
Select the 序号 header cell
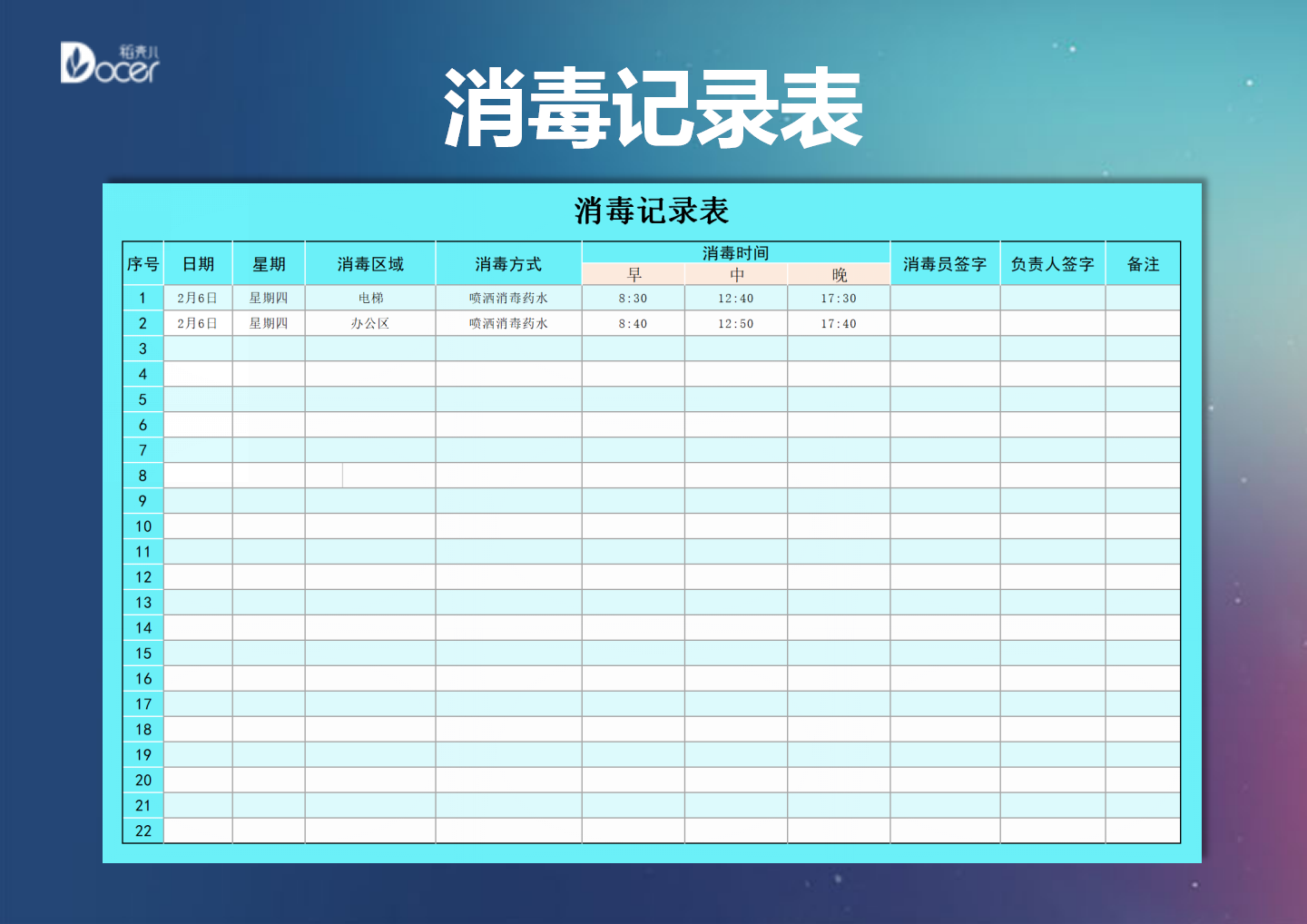tap(142, 262)
